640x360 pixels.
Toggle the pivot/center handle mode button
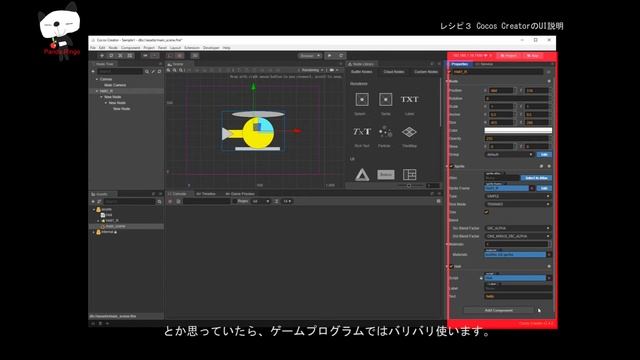(x=145, y=56)
